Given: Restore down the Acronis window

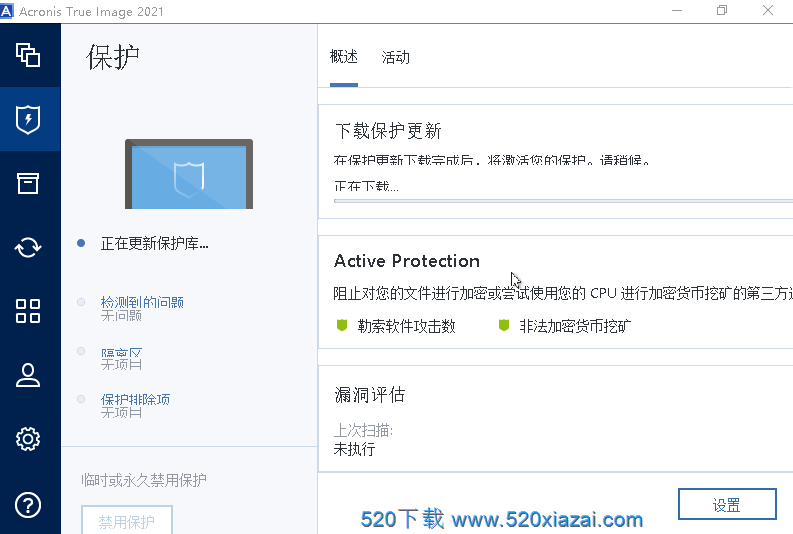Looking at the screenshot, I should [722, 11].
